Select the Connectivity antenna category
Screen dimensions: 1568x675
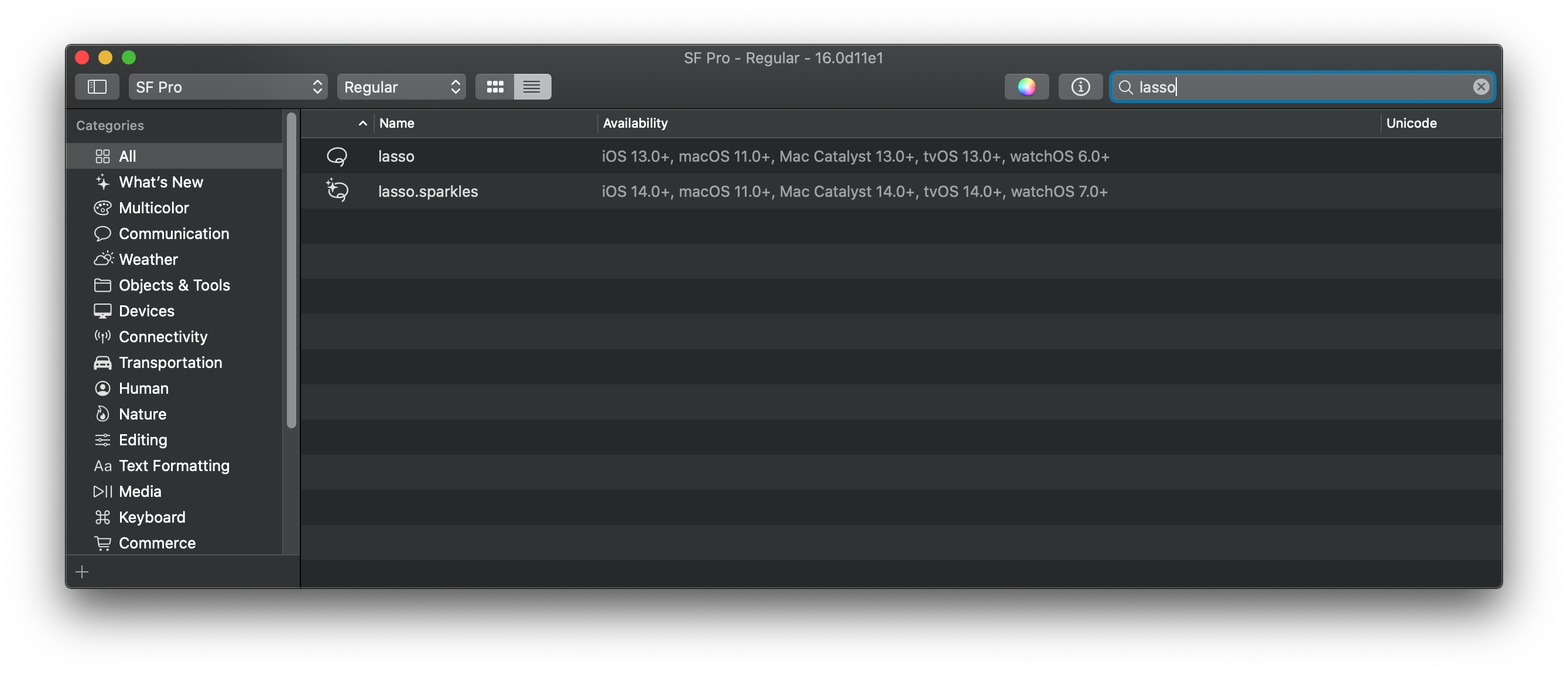tap(163, 337)
